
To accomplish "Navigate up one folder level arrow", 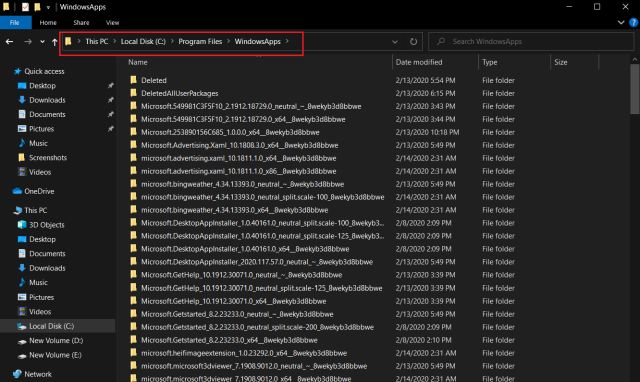I will pos(54,42).
